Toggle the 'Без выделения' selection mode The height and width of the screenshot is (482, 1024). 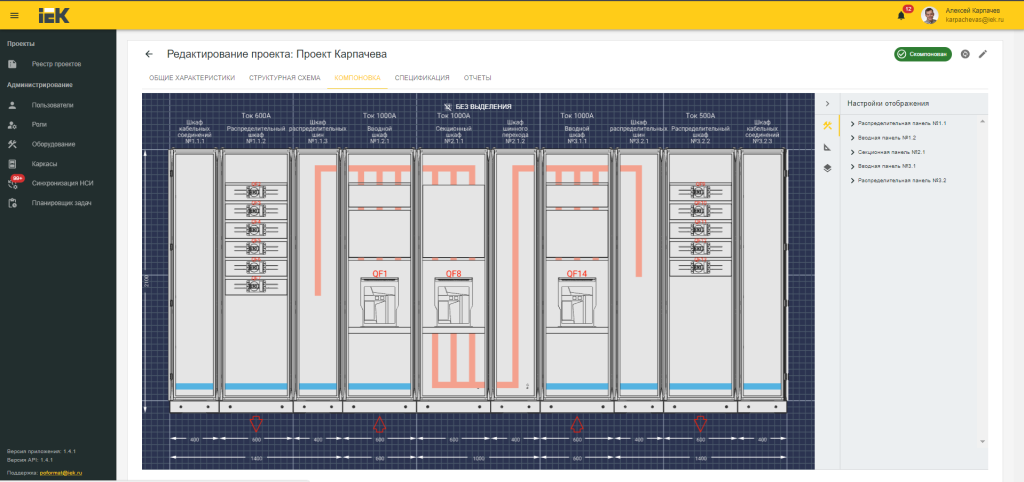point(477,106)
